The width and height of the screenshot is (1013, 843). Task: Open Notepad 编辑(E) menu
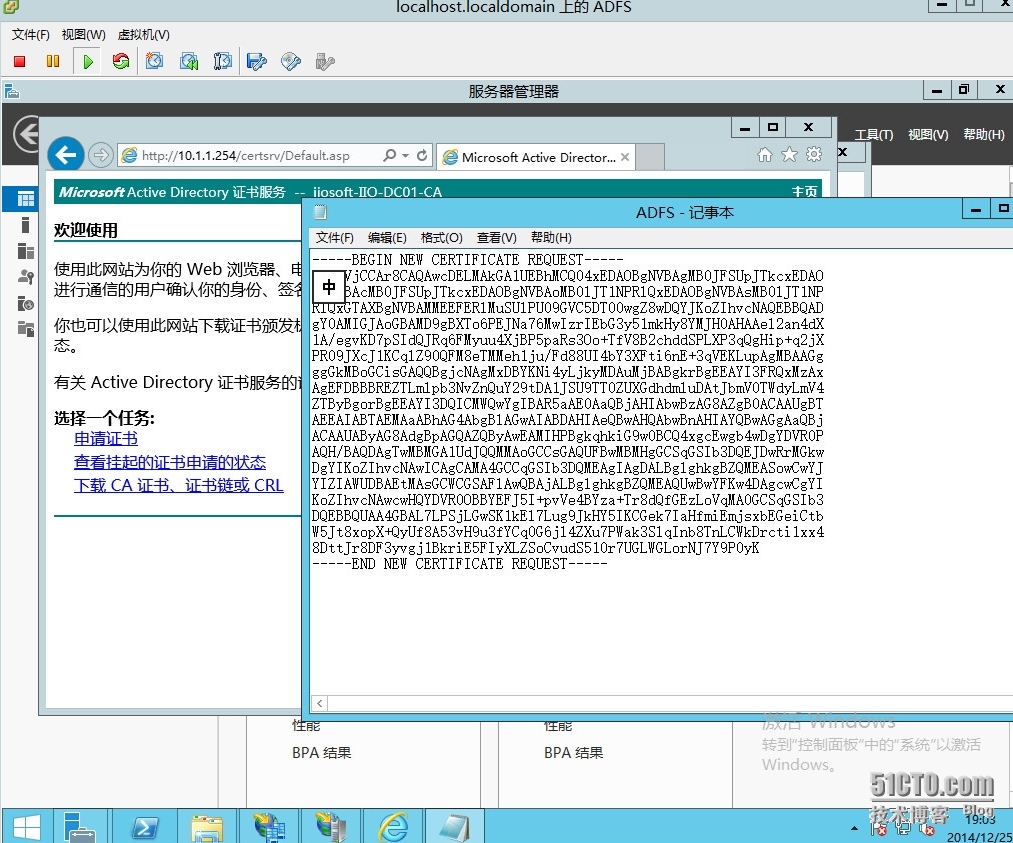click(x=387, y=238)
